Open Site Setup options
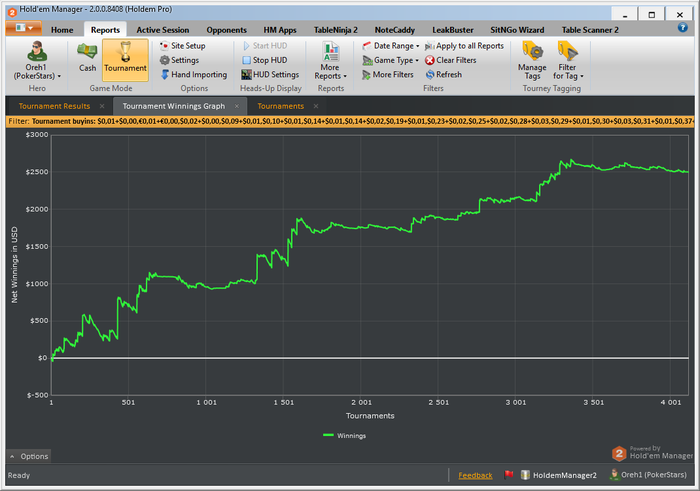 (183, 46)
